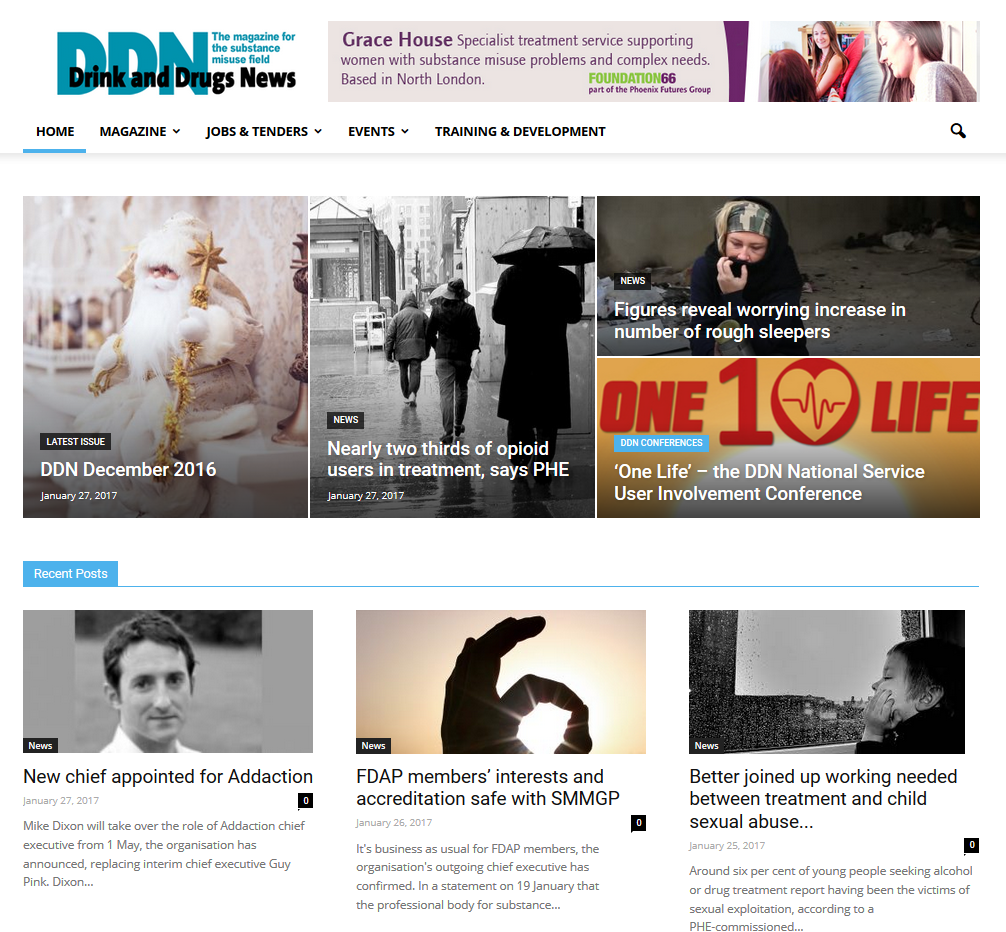
Task: Open the Events menu item
Action: pos(371,131)
